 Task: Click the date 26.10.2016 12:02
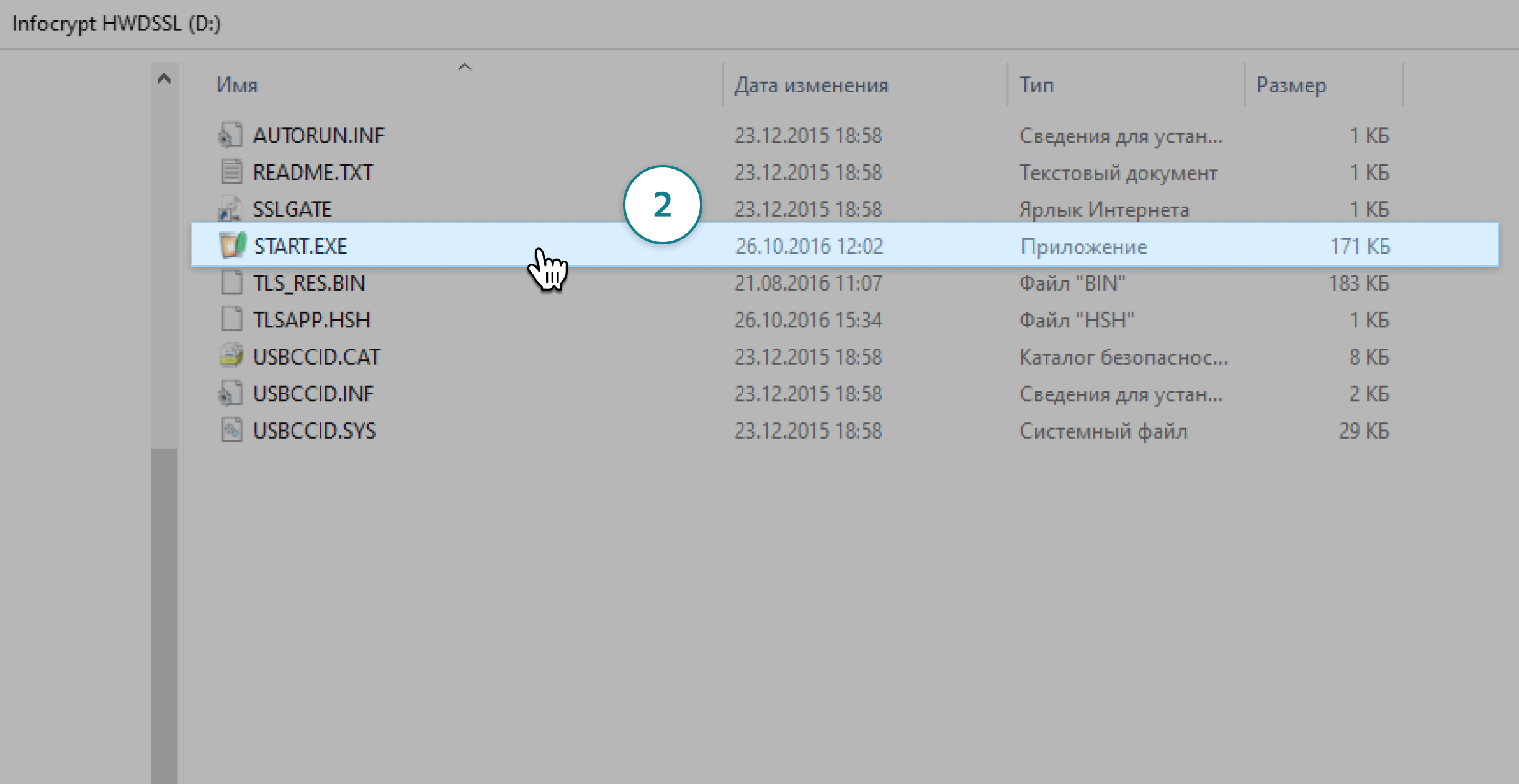point(809,246)
